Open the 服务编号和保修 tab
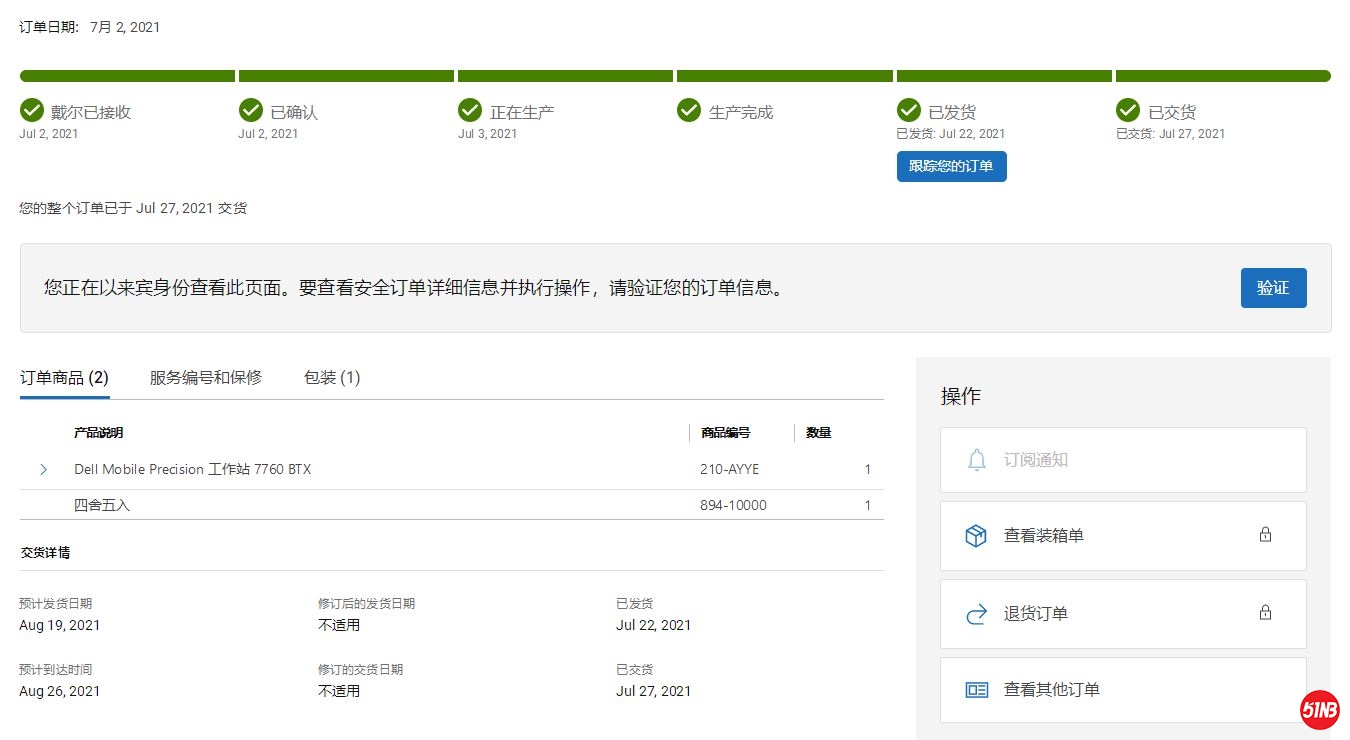 tap(206, 378)
